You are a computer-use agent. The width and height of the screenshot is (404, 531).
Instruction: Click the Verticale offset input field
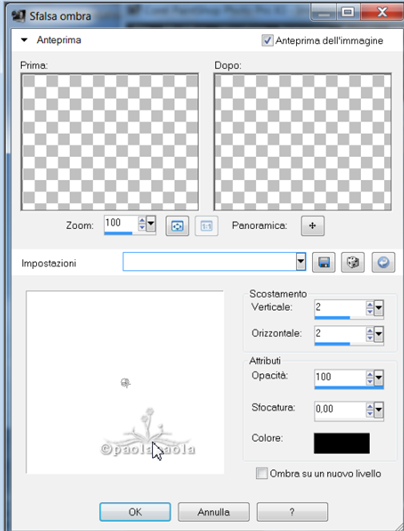[340, 308]
